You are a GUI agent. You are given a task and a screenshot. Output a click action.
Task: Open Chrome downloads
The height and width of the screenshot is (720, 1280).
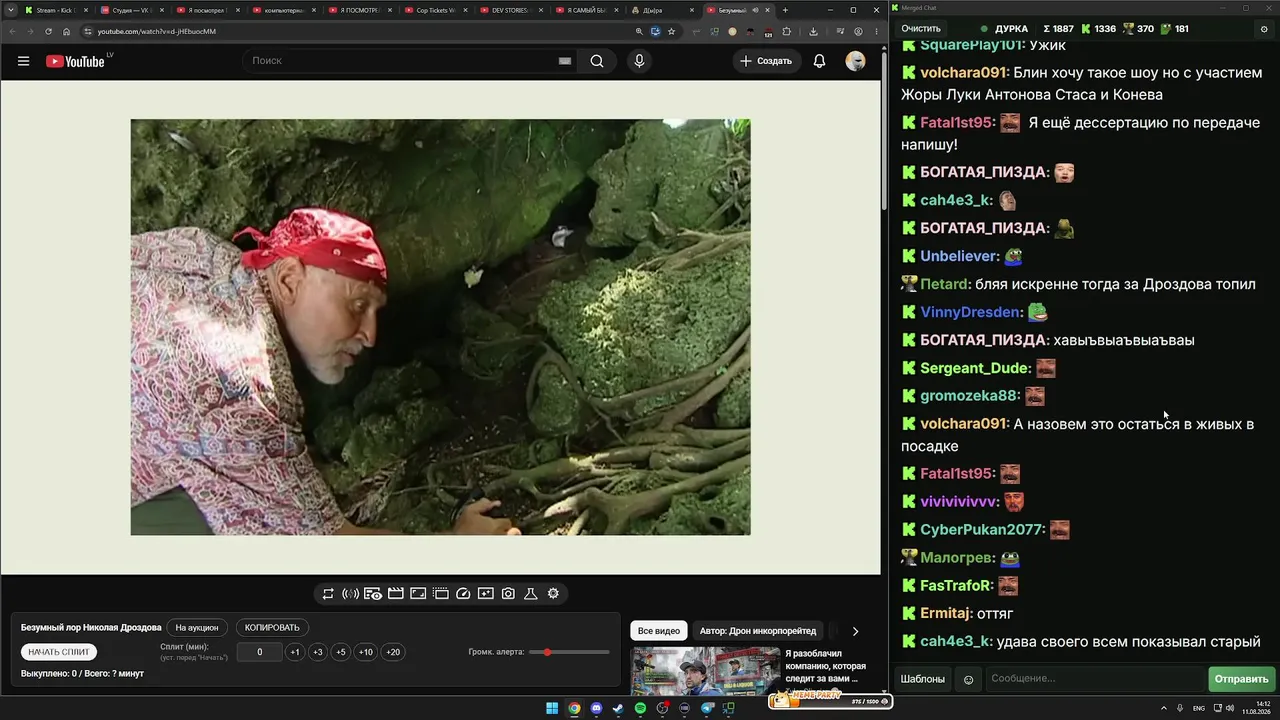click(x=813, y=31)
